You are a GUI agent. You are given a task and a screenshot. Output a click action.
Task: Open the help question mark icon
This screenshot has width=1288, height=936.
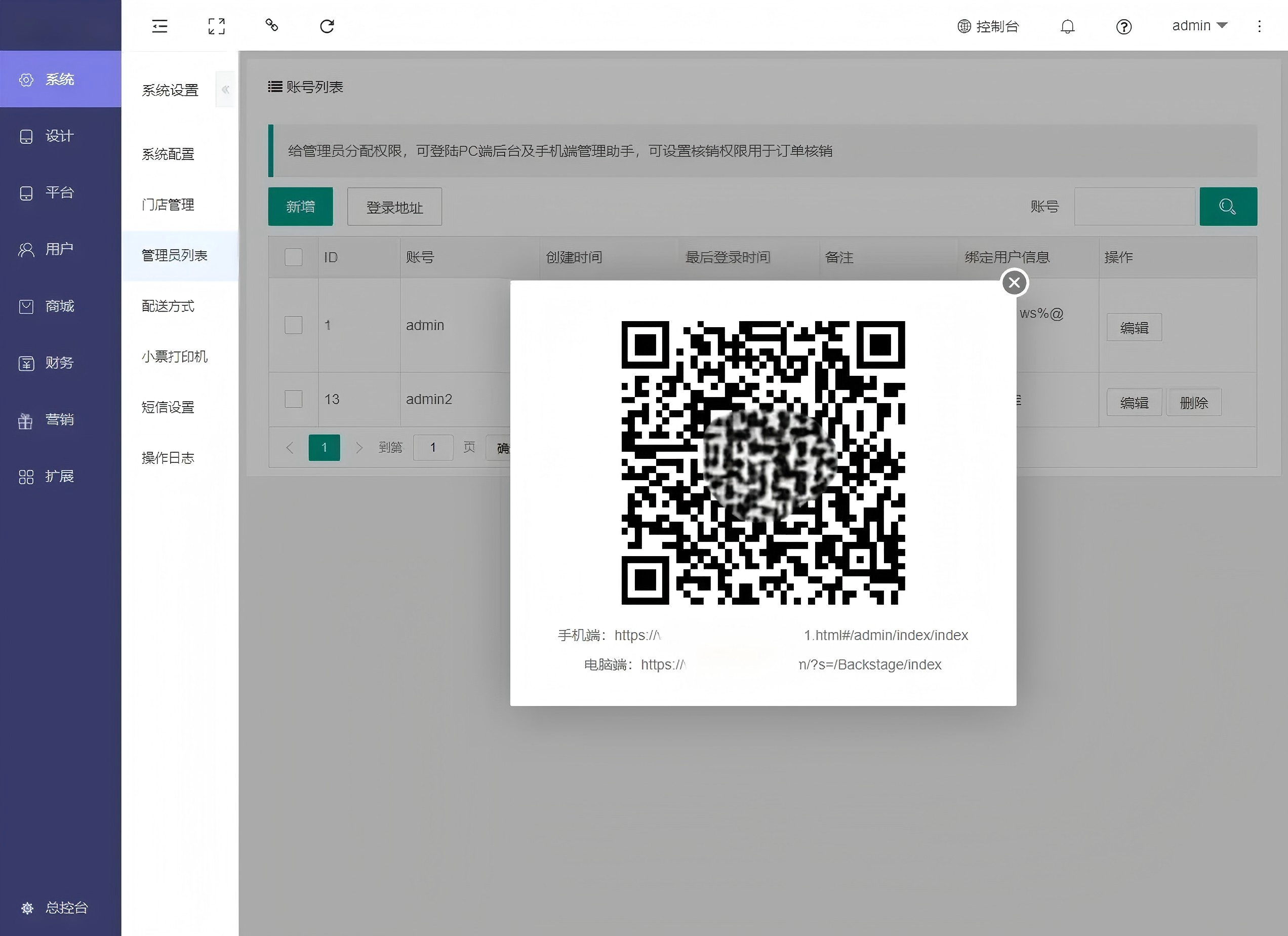[1123, 27]
